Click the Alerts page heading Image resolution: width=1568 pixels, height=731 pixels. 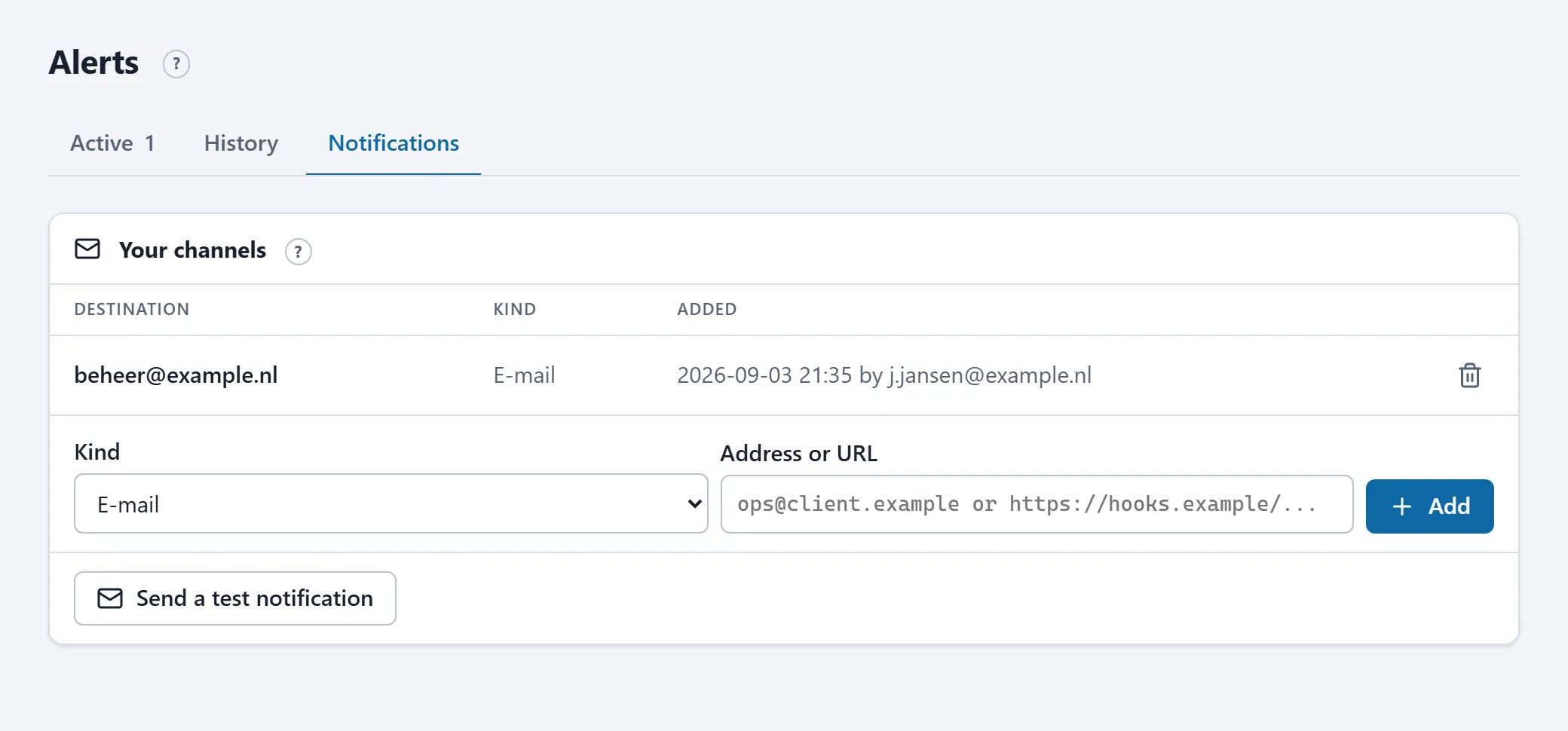(93, 63)
